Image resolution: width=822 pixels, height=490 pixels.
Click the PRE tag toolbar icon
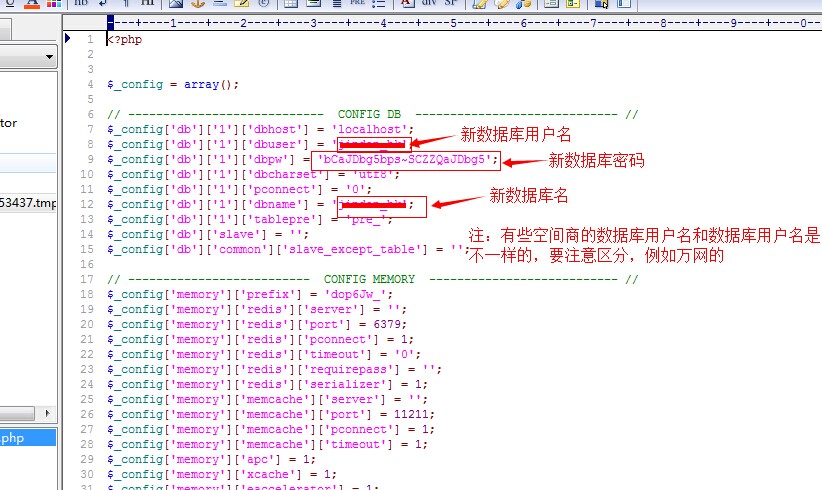coord(357,4)
